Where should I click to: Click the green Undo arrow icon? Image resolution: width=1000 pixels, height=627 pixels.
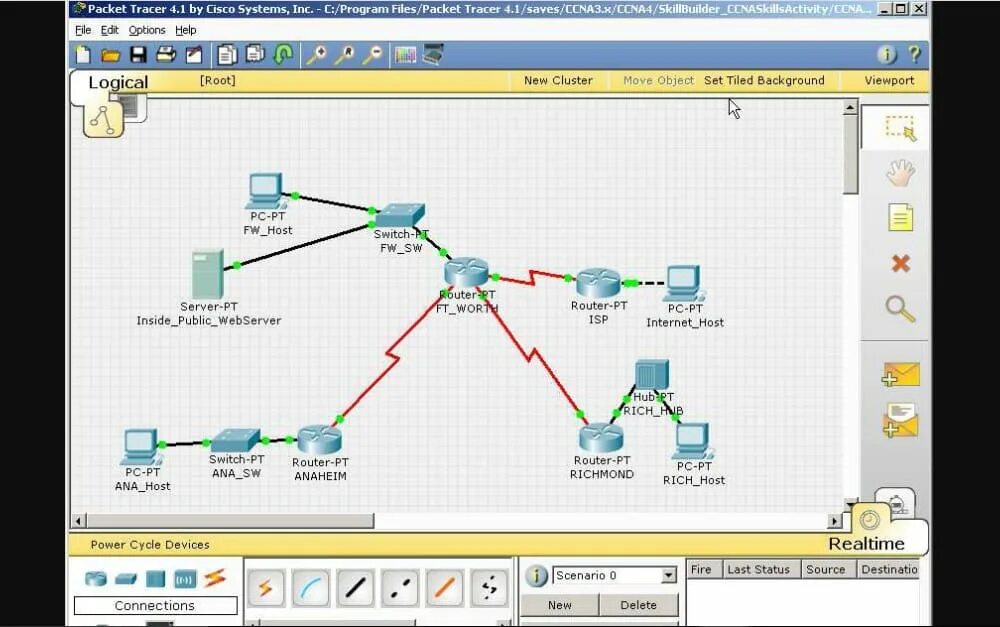283,54
